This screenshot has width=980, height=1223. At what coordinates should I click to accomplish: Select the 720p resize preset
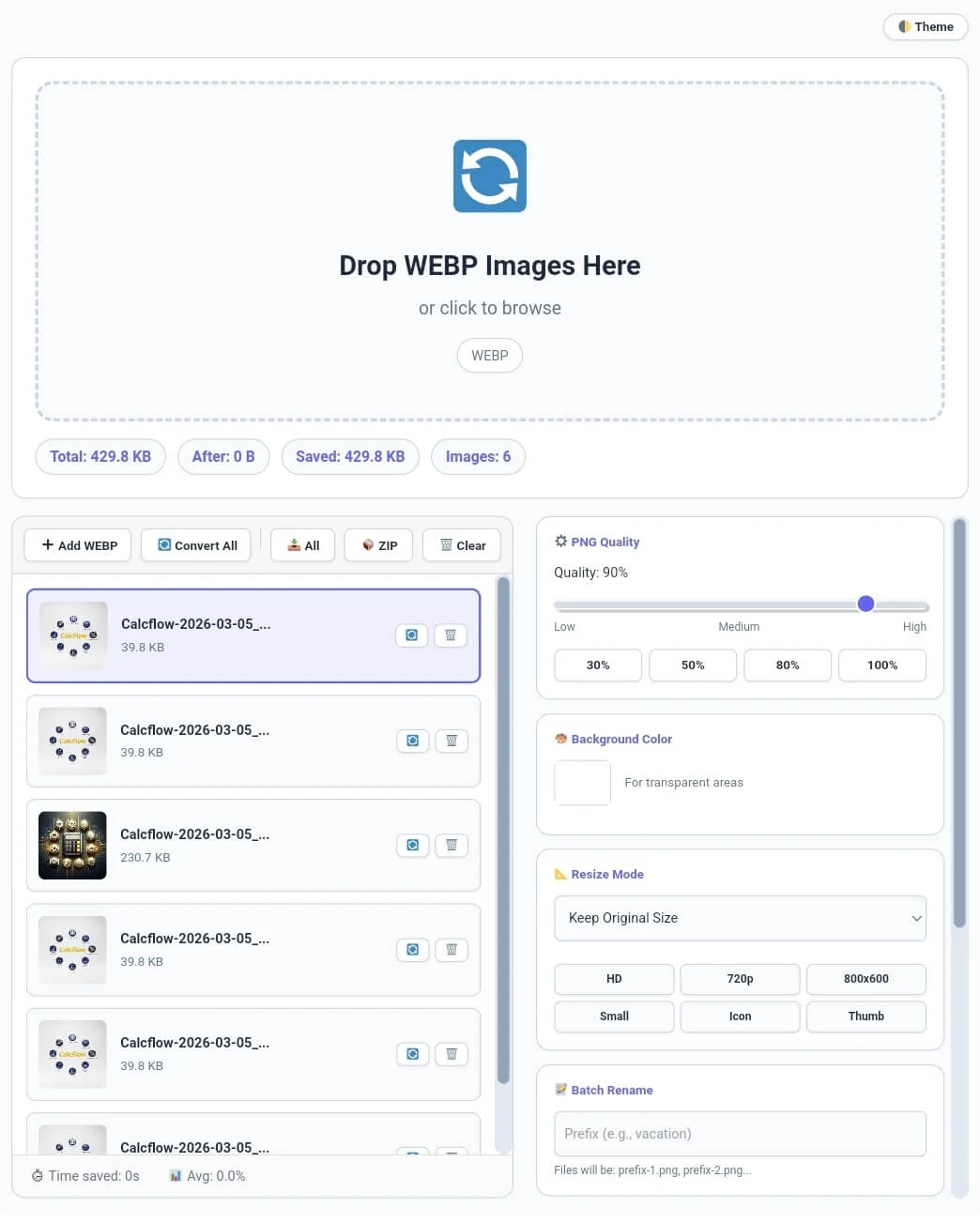click(740, 979)
